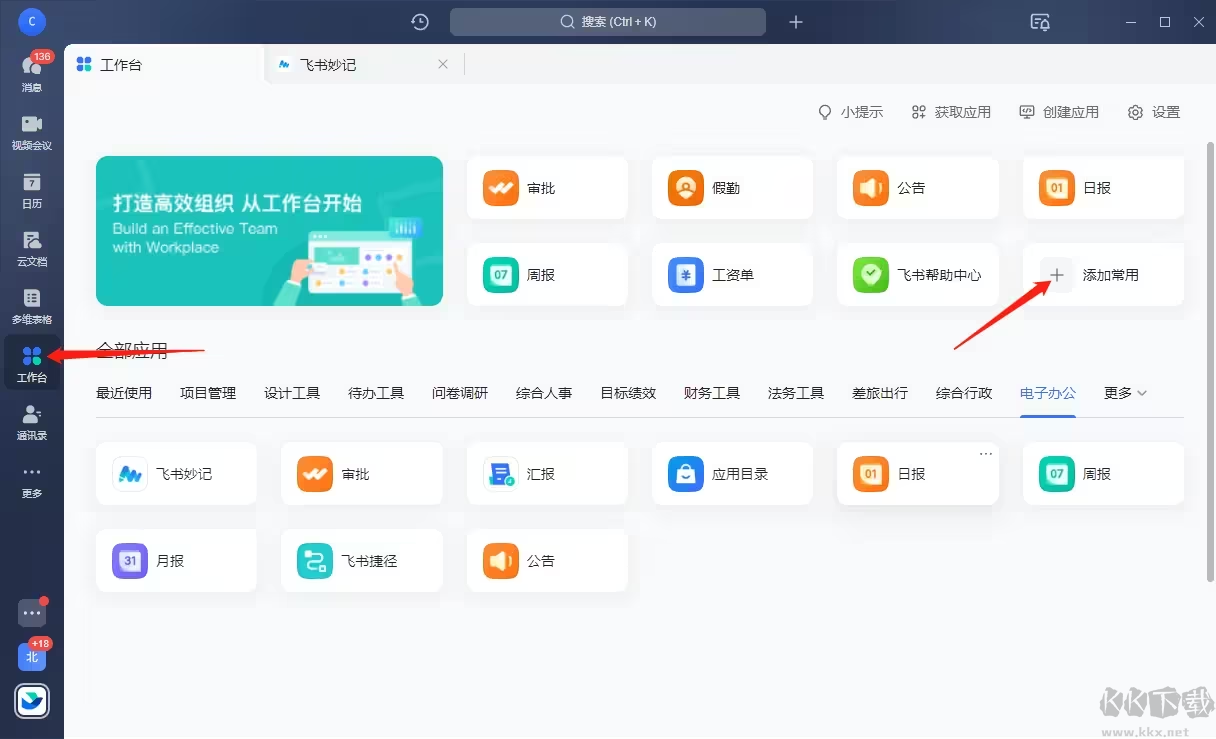
Task: Open 设置 workspace settings
Action: click(1154, 112)
